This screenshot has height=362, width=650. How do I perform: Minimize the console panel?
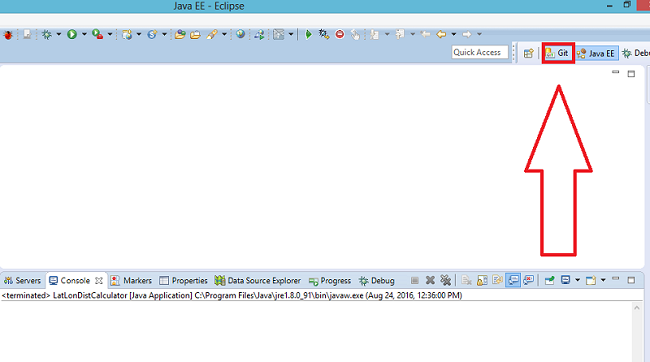[616, 279]
